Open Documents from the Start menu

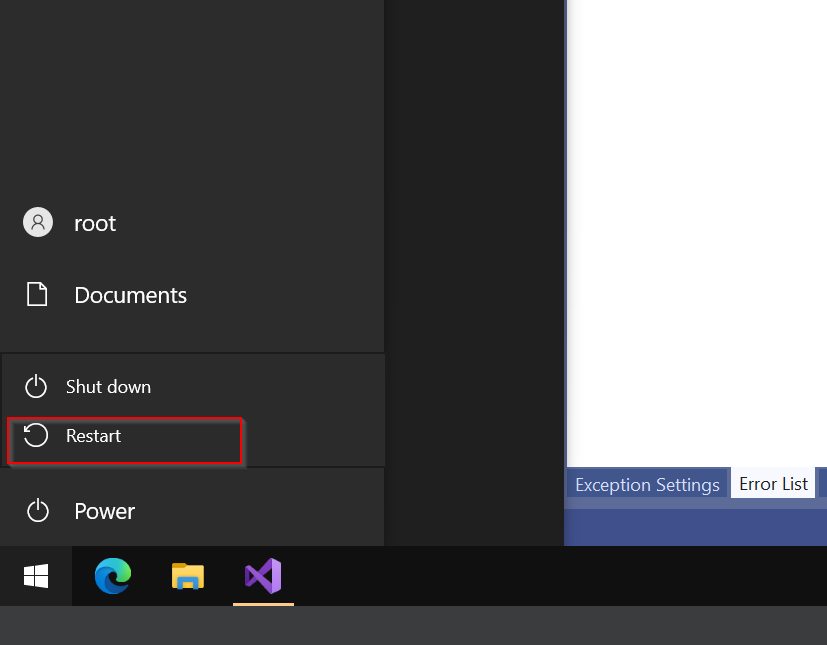(x=192, y=295)
